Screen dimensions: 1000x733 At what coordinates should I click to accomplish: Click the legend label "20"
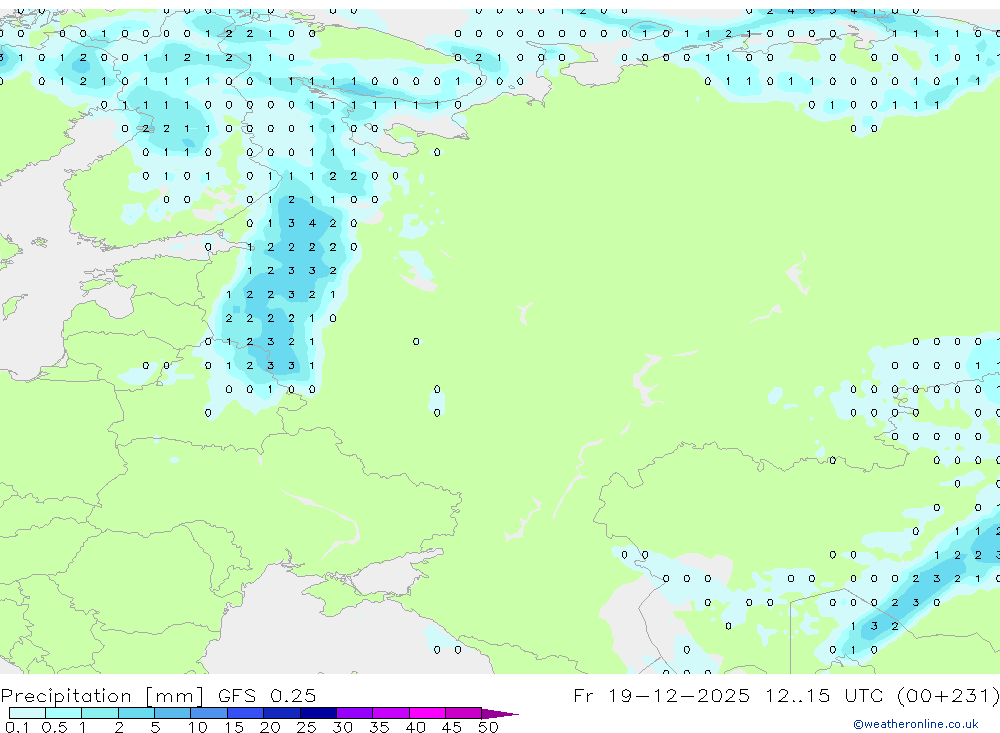pos(270,727)
